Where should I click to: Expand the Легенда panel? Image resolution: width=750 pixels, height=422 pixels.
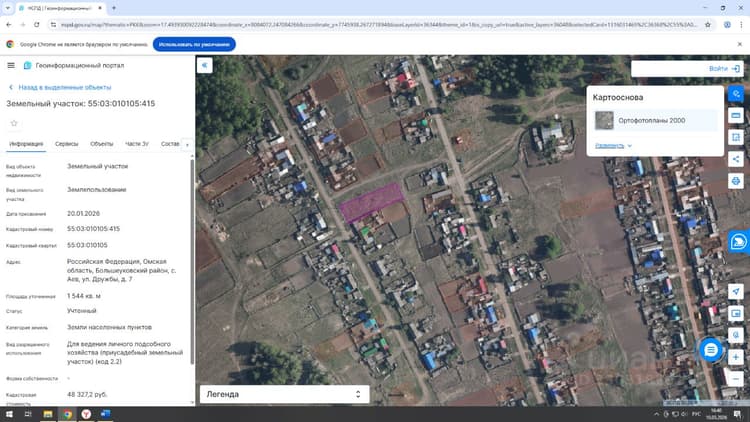tap(285, 394)
